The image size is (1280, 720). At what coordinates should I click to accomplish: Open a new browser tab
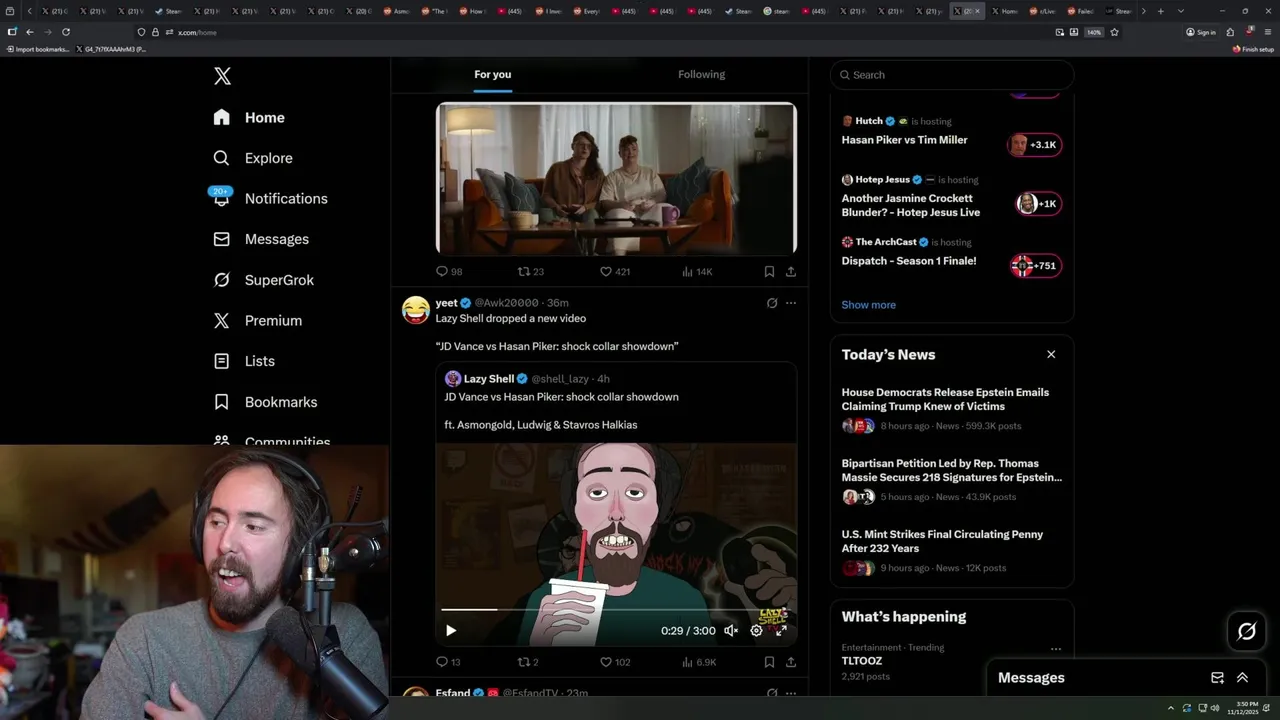(x=1160, y=11)
